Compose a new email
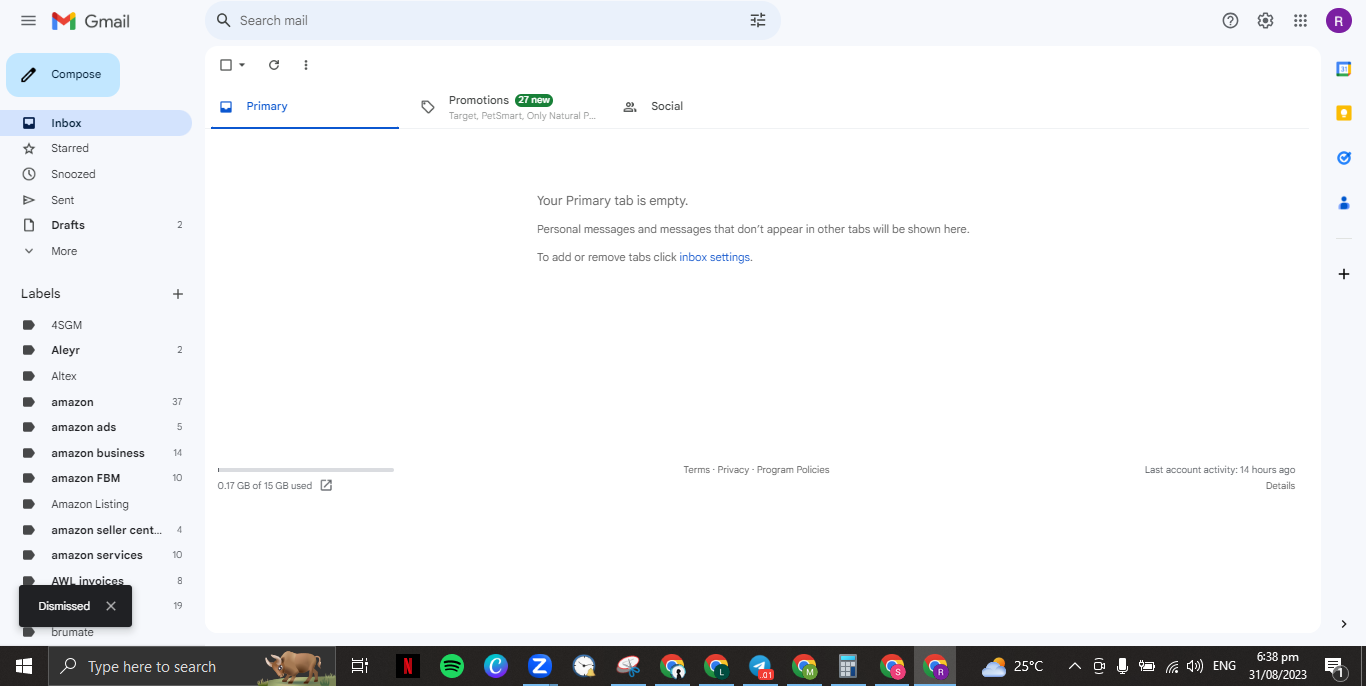This screenshot has width=1366, height=686. [x=63, y=75]
